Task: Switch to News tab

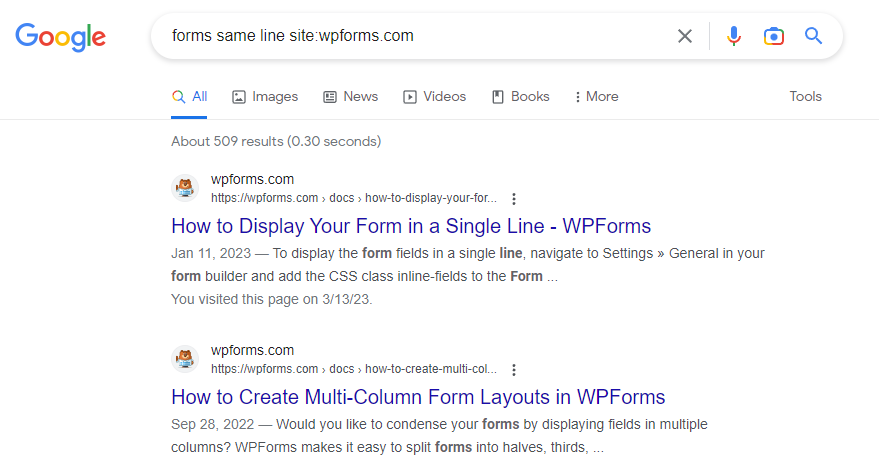Action: pos(351,96)
